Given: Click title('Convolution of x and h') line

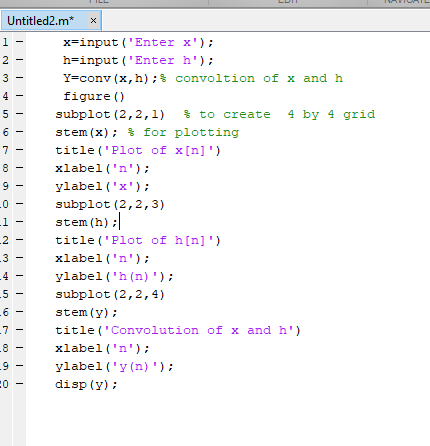Looking at the screenshot, I should (178, 331).
